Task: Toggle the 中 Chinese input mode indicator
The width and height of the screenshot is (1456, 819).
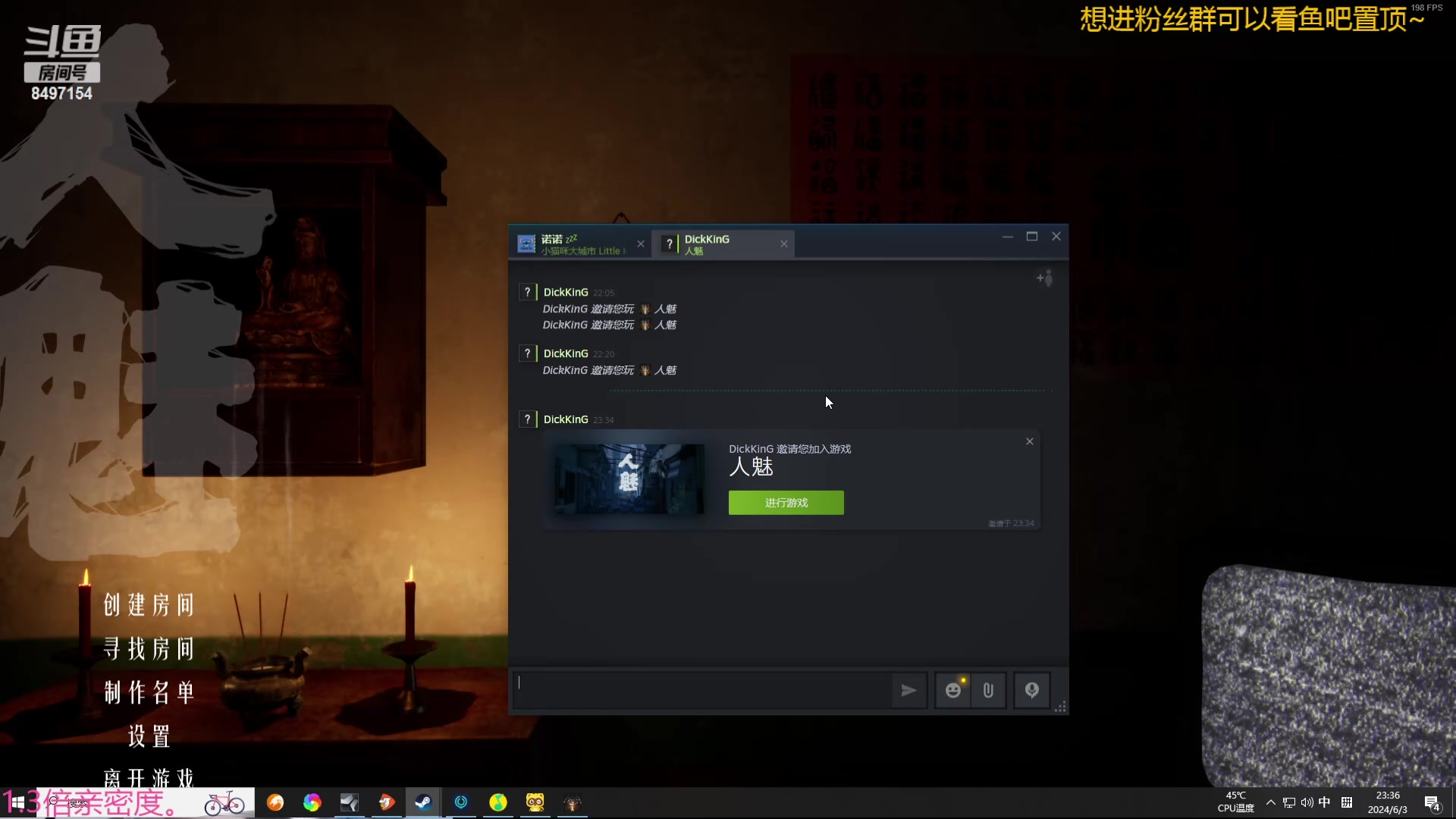Action: coord(1325,802)
